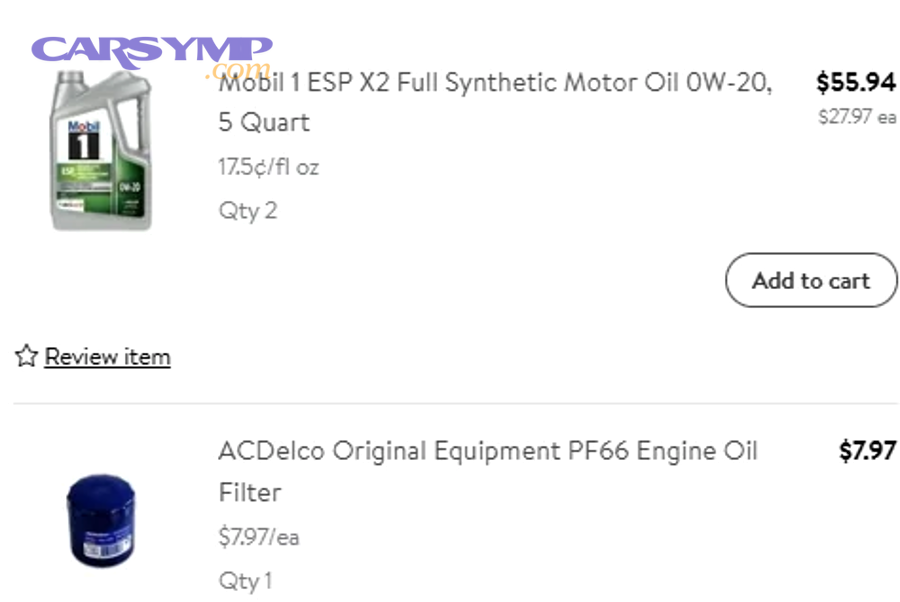Click the $7.97 filter price
This screenshot has width=900, height=602.
(866, 452)
